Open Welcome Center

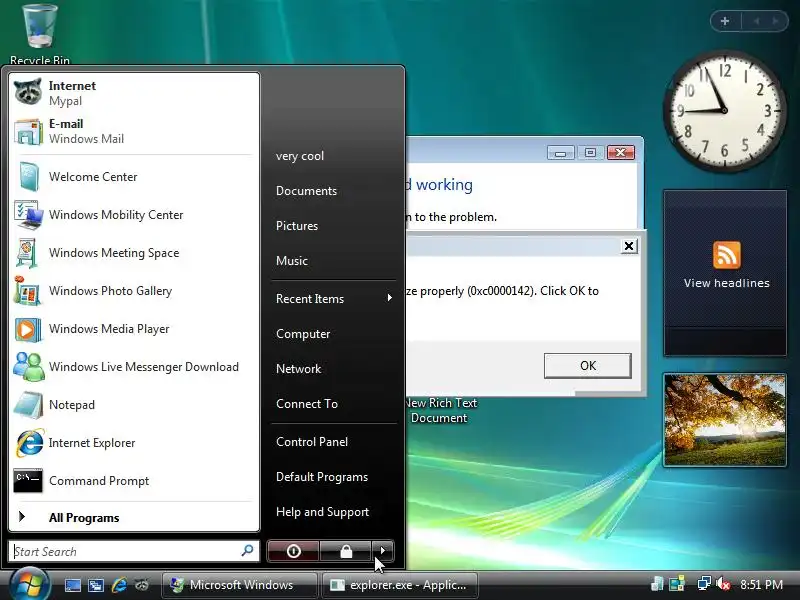tap(134, 177)
